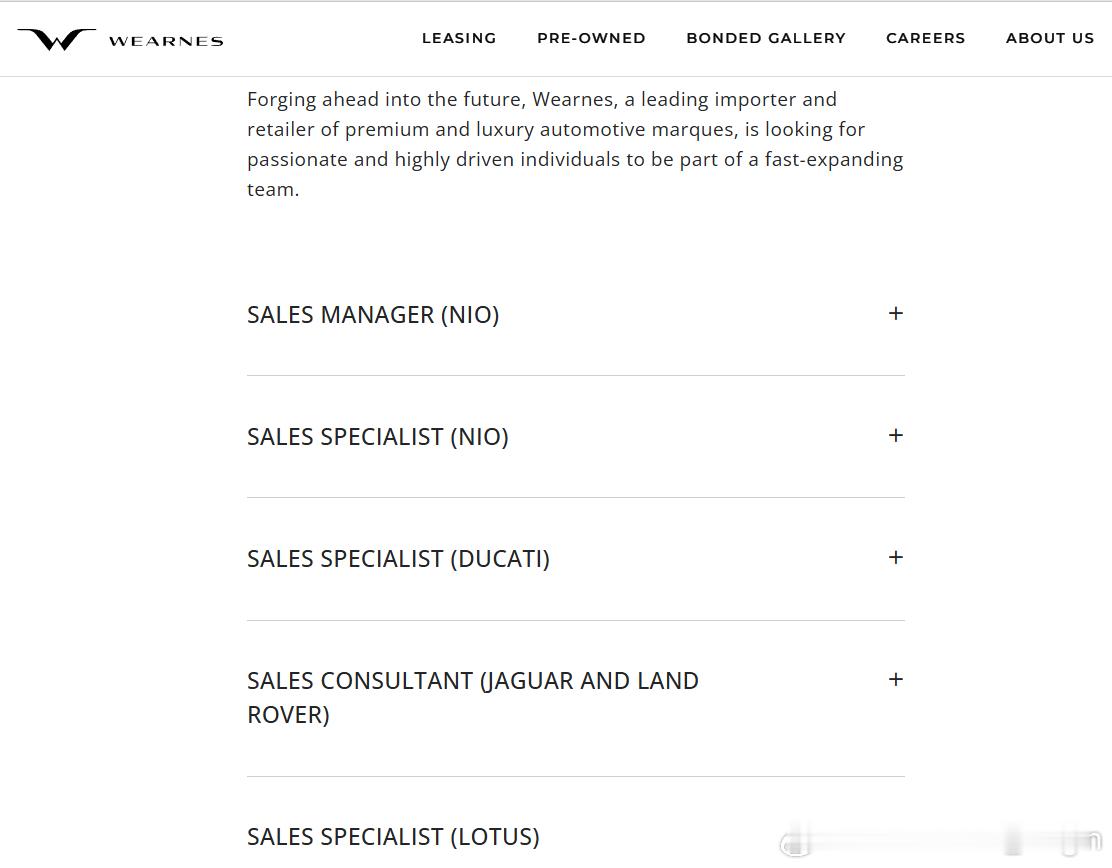This screenshot has height=868, width=1112.
Task: Click plus icon for Sales Specialist (Ducati)
Action: pyautogui.click(x=896, y=557)
